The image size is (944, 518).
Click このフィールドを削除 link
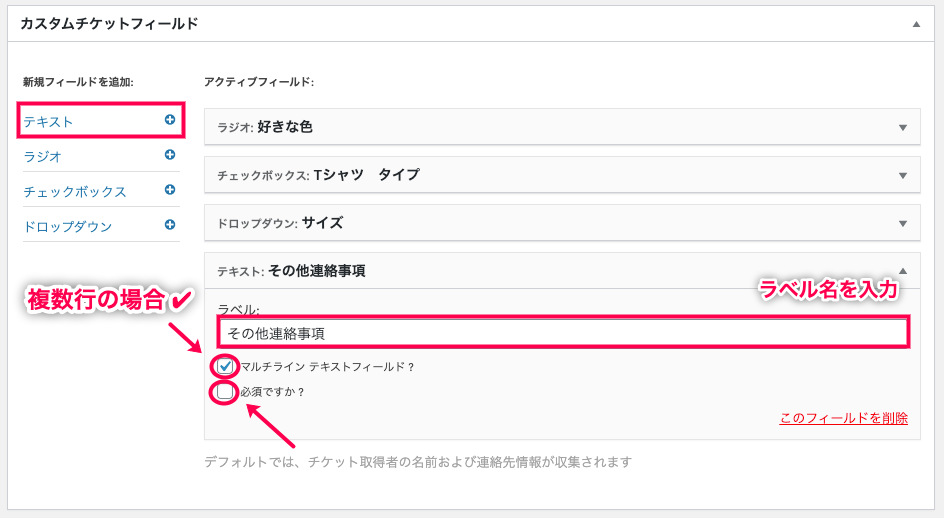843,418
